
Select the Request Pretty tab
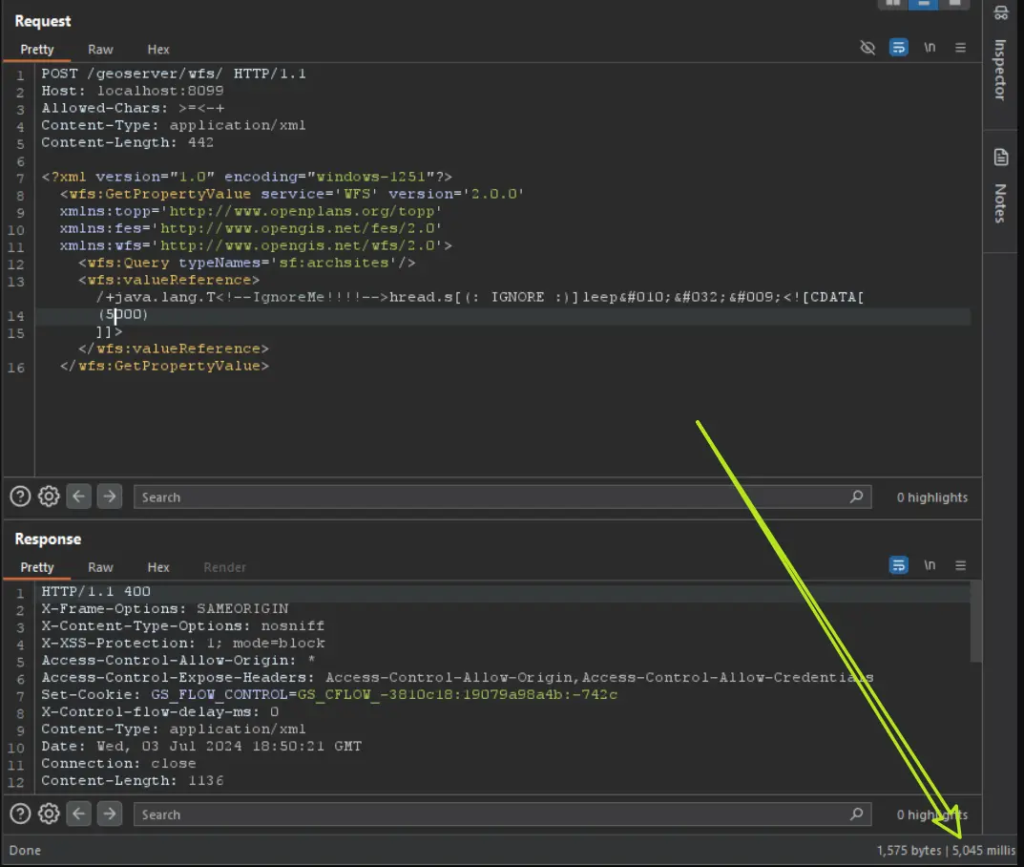point(37,50)
